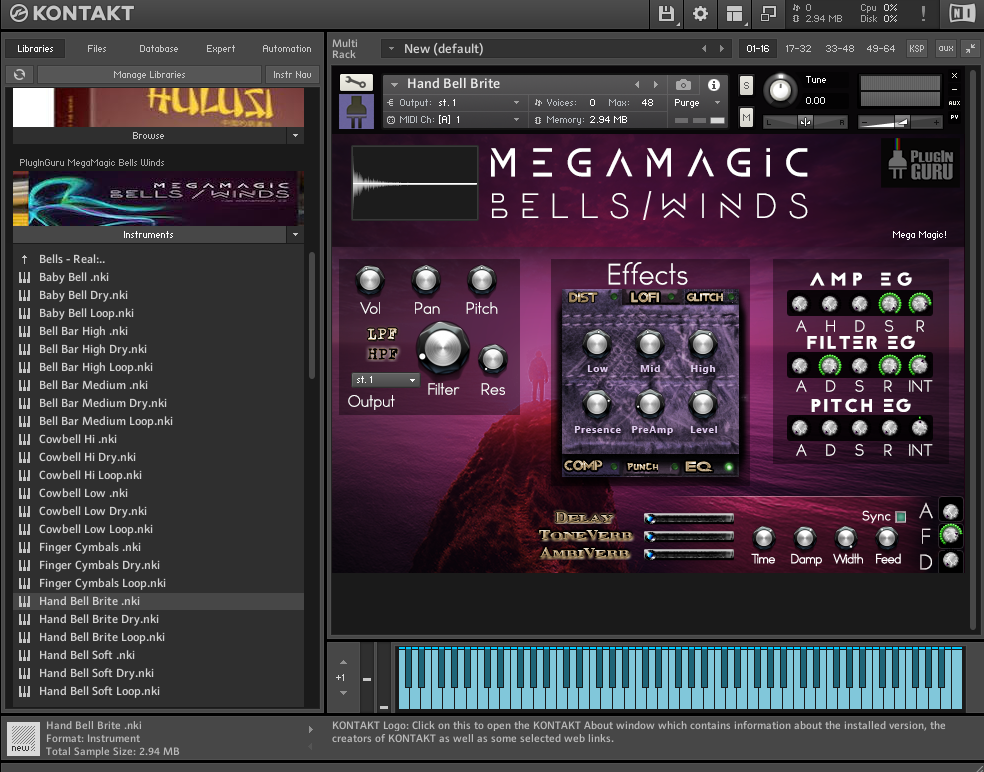
Task: Click the Instr Nav button
Action: coord(292,74)
